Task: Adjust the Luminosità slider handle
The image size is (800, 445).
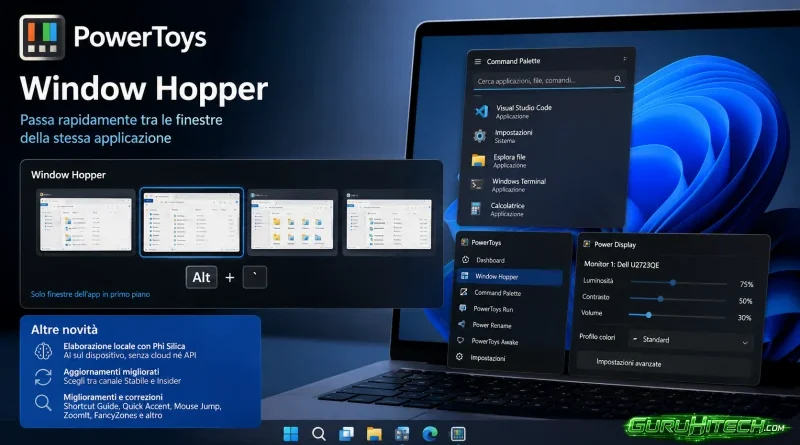Action: (673, 282)
